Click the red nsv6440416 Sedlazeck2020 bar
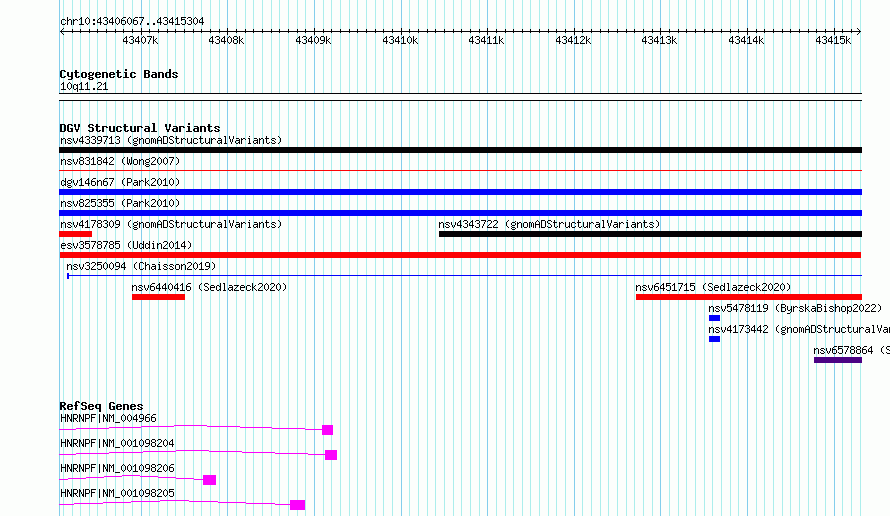Viewport: 890px width, 516px height. click(x=158, y=297)
